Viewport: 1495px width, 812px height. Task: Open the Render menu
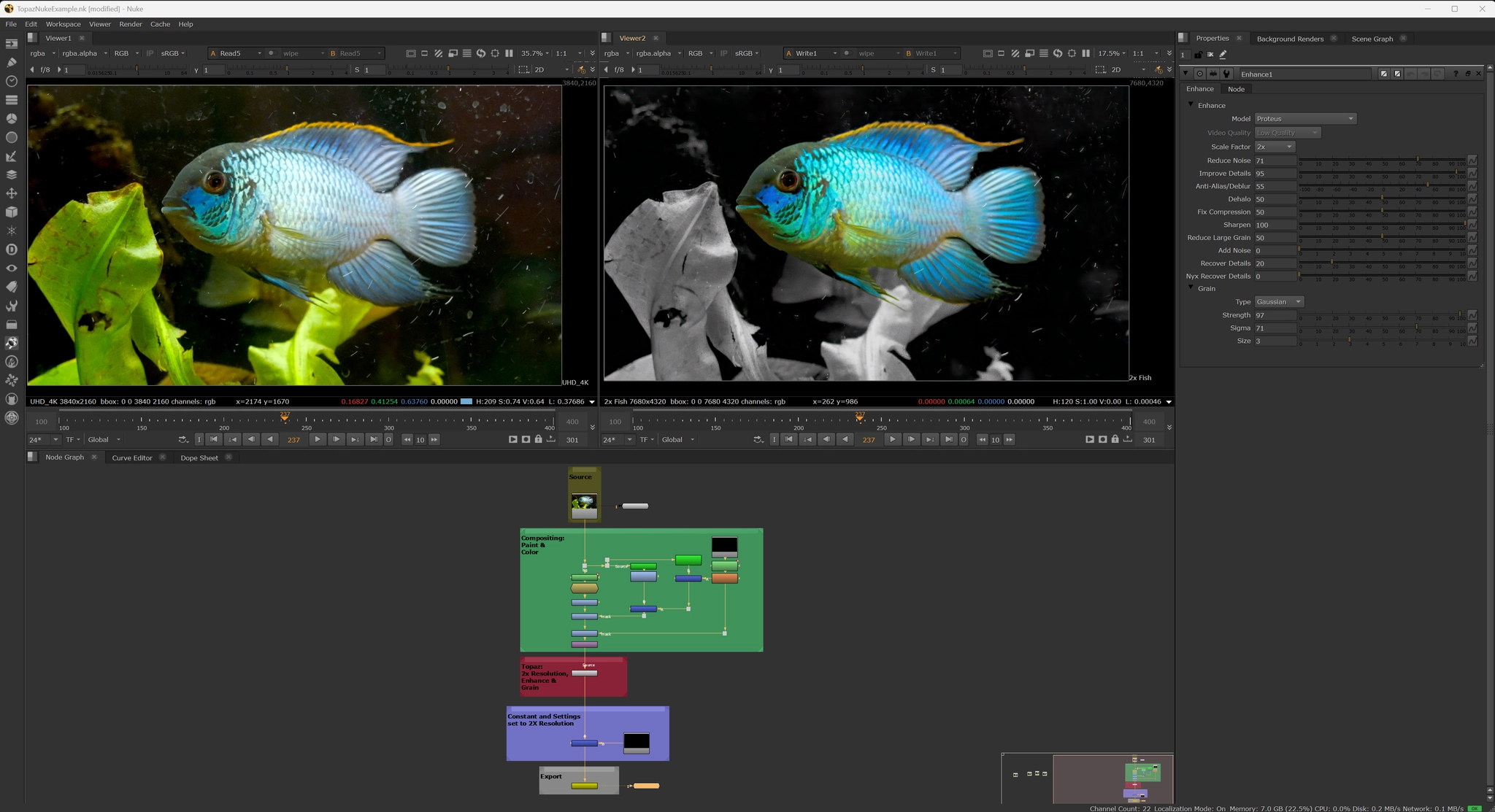click(x=131, y=24)
